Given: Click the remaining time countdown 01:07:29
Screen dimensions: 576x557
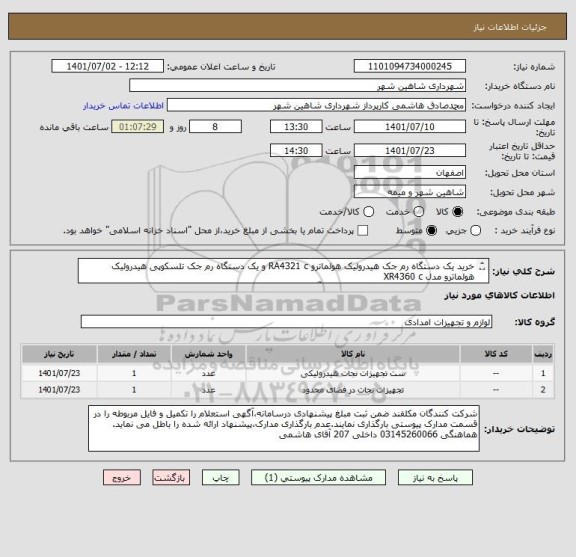Looking at the screenshot, I should pos(138,127).
